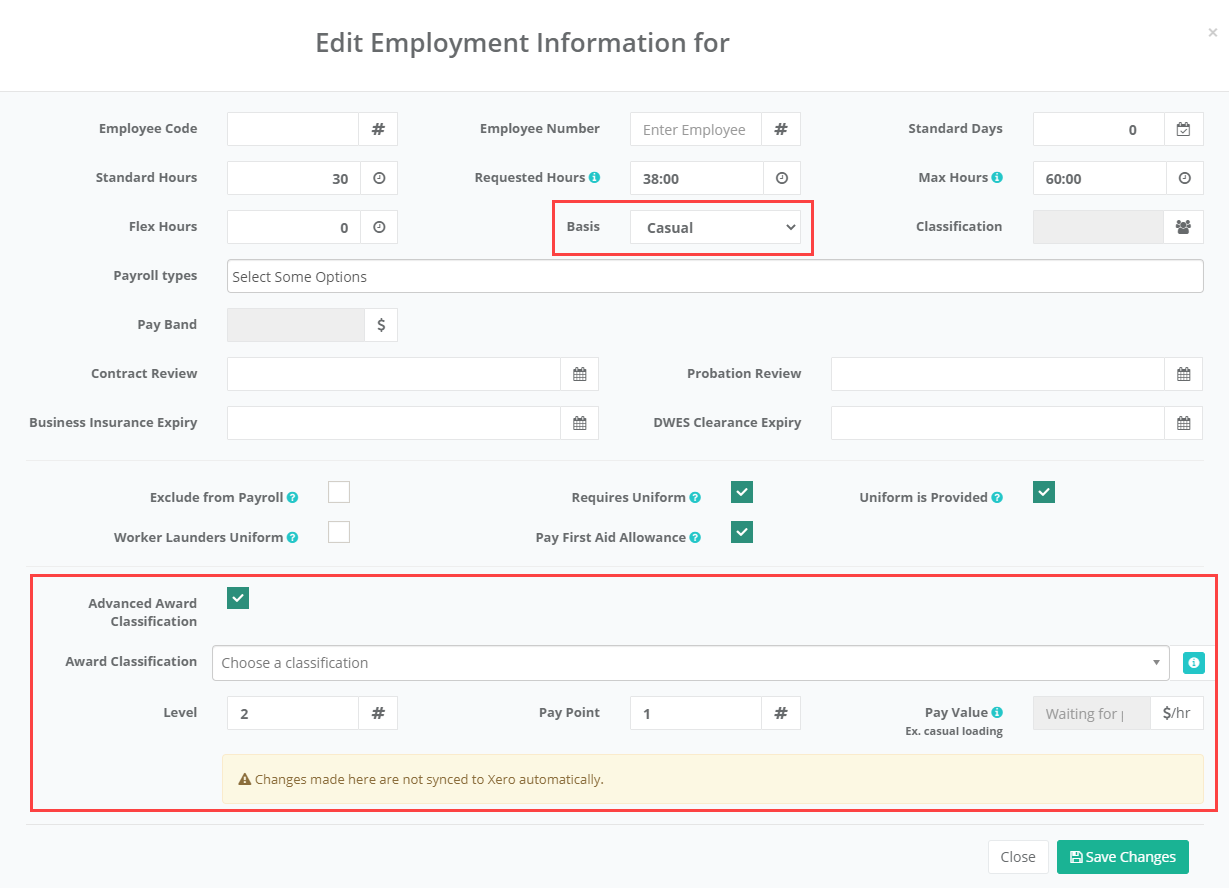Click the Close button beside Save Changes

(1018, 857)
